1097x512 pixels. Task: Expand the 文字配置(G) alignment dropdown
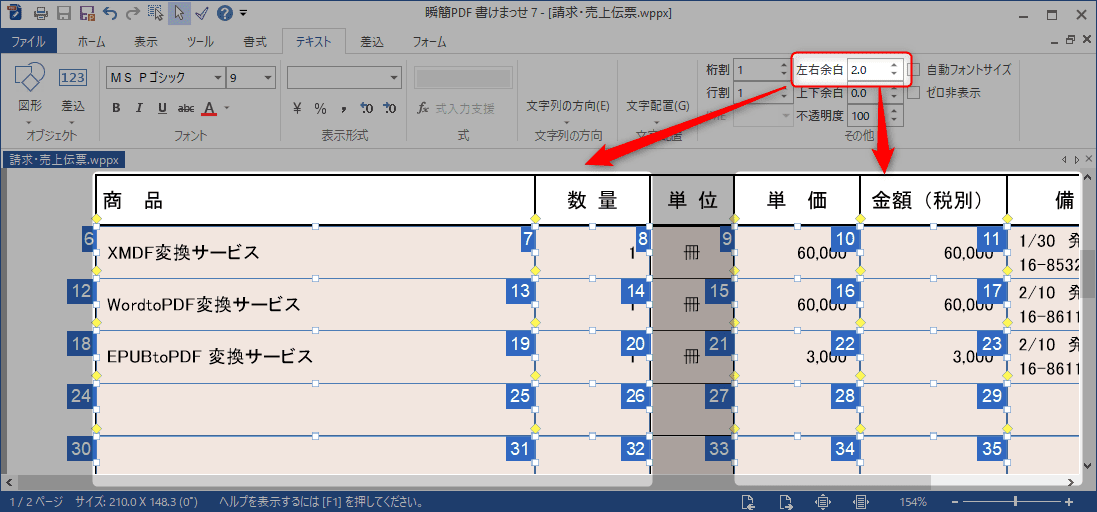657,106
